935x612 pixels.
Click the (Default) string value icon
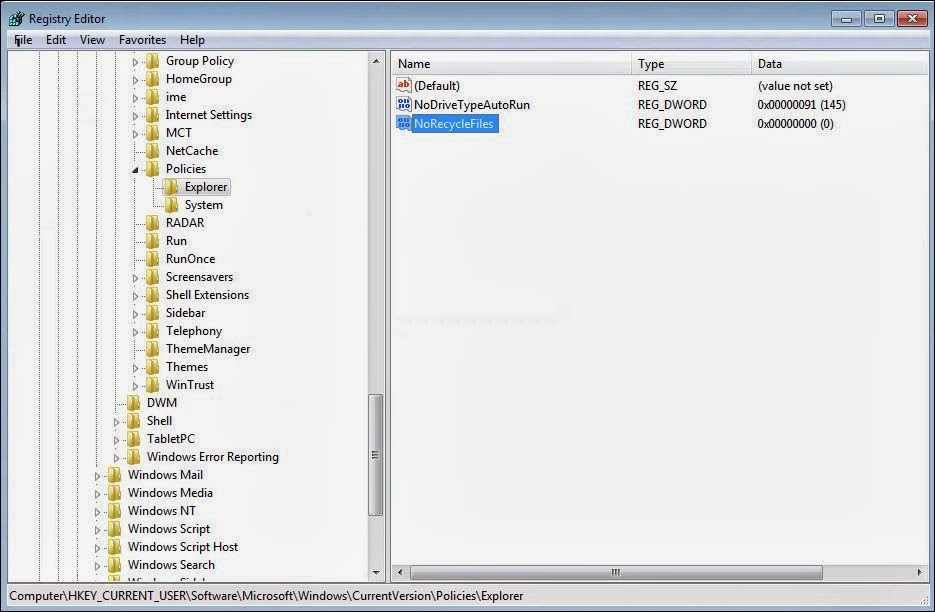click(404, 86)
